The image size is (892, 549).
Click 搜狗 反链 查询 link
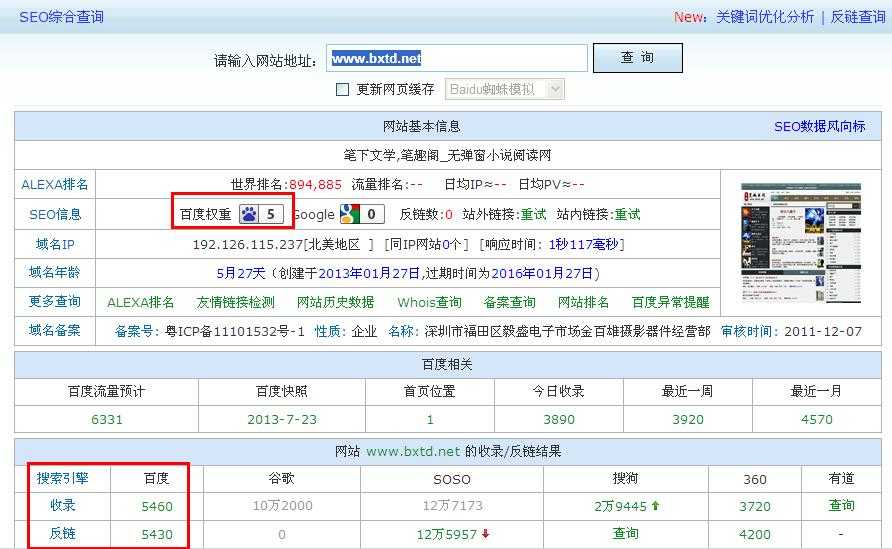[x=625, y=534]
